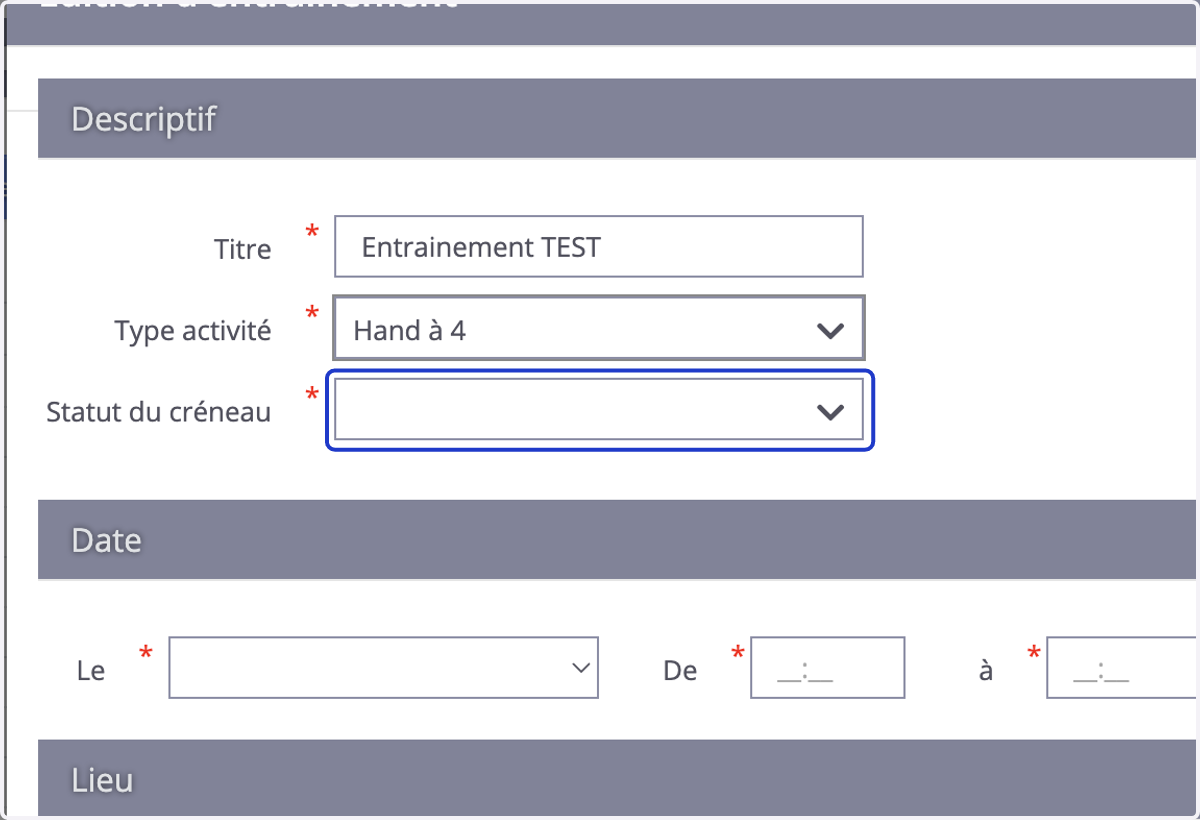This screenshot has width=1200, height=820.
Task: Click the small chevron in the Le date field
Action: tap(580, 667)
